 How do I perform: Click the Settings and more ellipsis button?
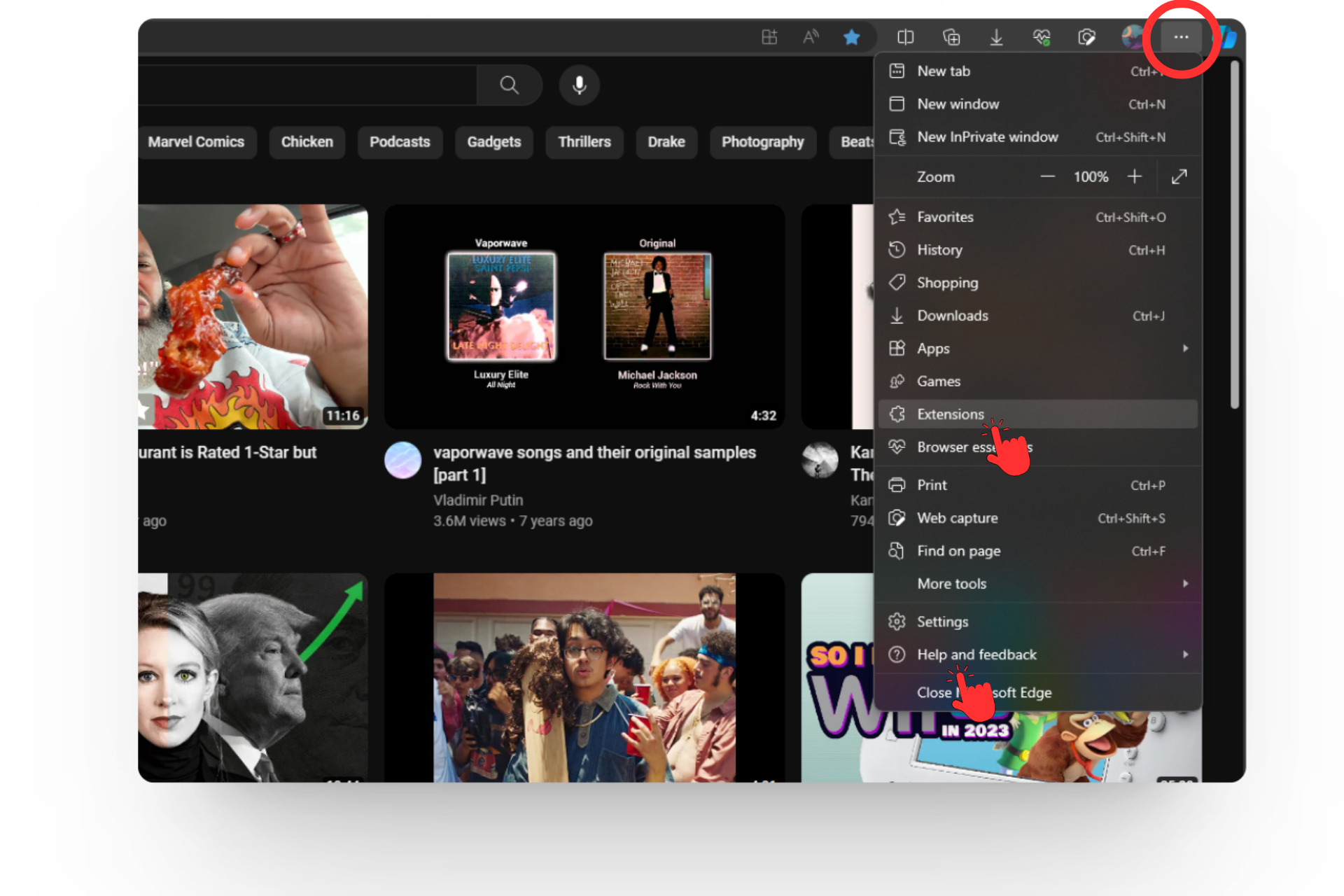pos(1181,37)
